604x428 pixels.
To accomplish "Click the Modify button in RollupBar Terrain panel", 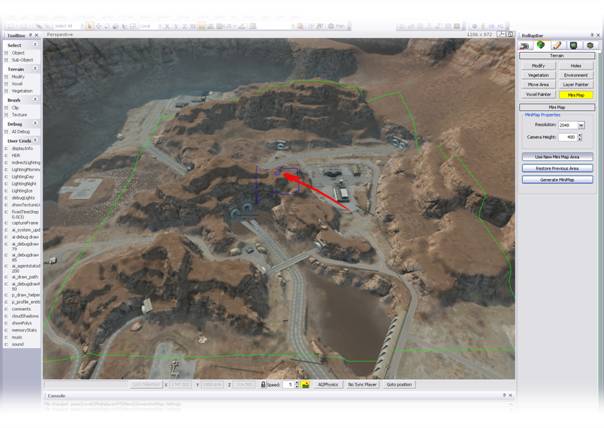I will (538, 66).
